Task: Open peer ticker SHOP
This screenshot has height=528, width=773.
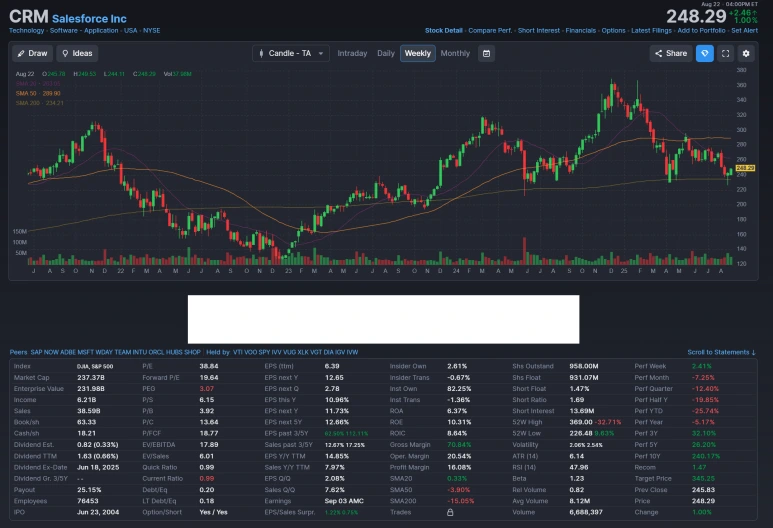Action: coord(192,352)
